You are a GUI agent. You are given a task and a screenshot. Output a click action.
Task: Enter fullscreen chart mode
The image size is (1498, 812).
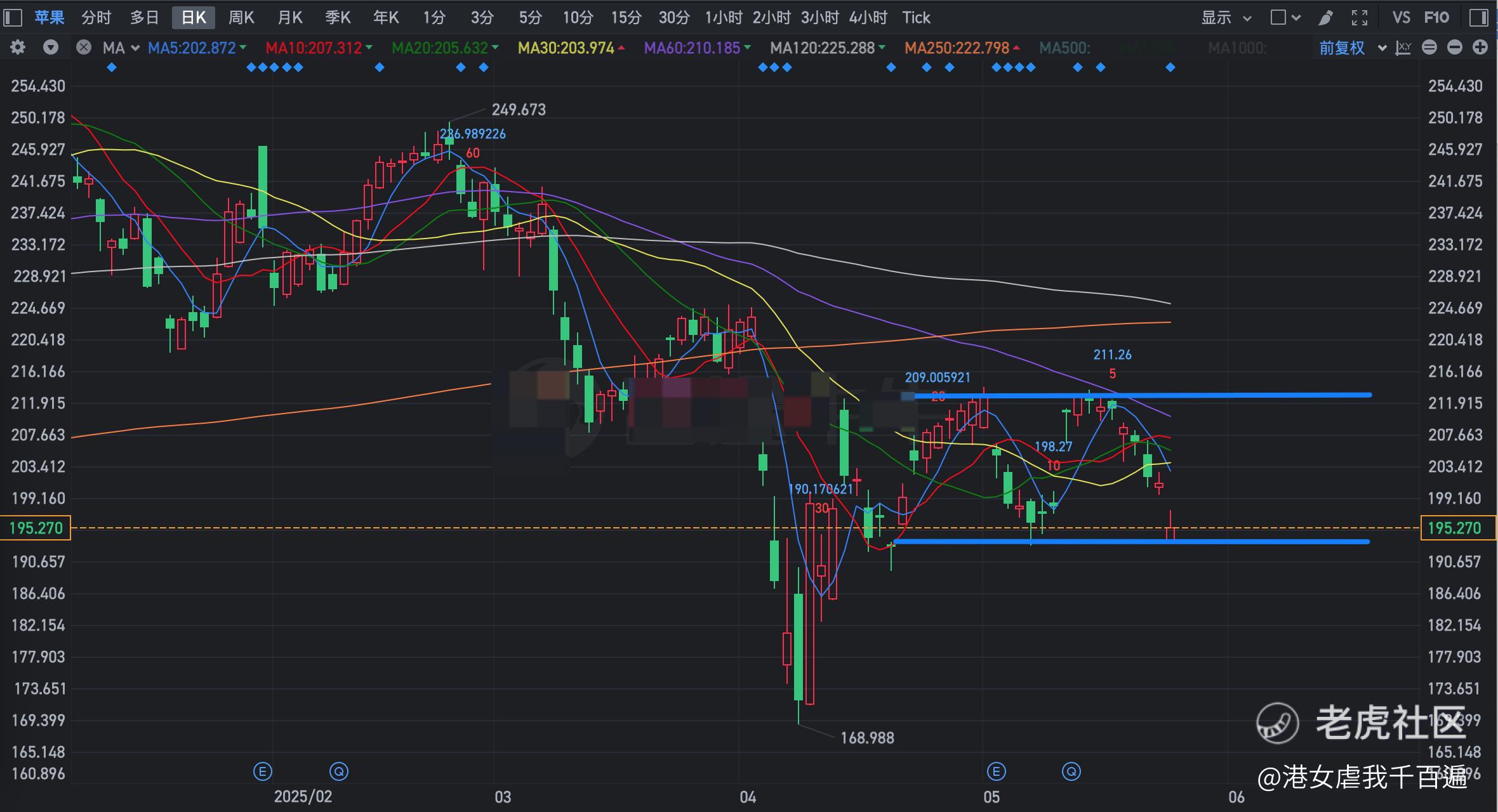[1360, 18]
